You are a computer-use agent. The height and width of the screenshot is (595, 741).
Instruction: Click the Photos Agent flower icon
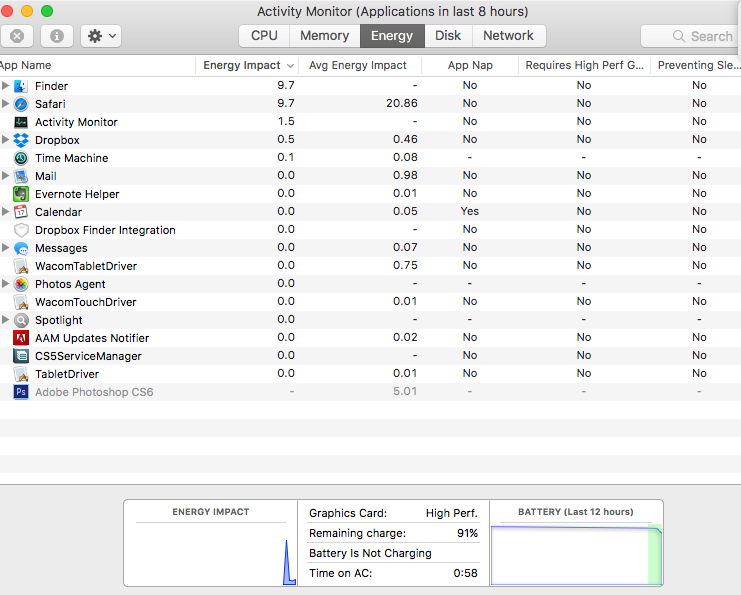click(x=21, y=284)
